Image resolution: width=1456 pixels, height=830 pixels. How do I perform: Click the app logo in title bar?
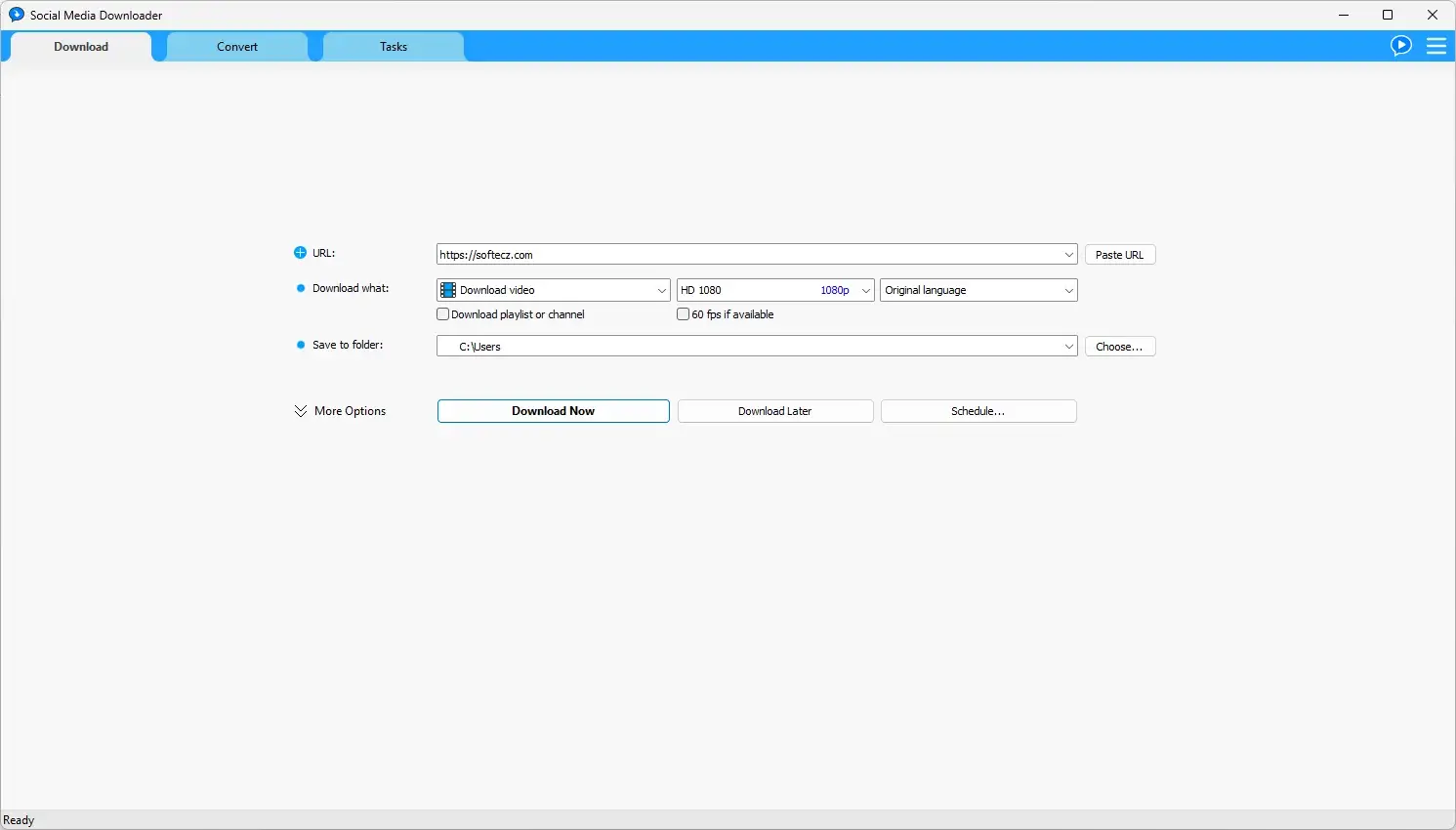point(16,15)
